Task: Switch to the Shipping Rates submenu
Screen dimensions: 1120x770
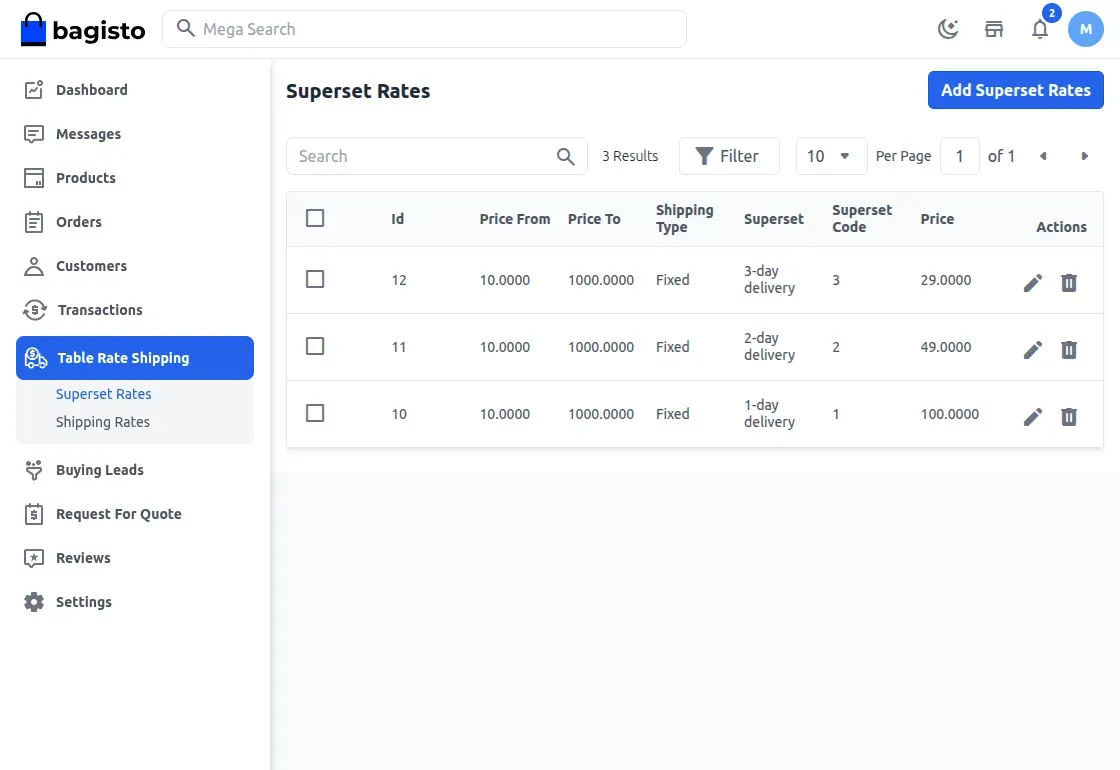Action: [103, 421]
